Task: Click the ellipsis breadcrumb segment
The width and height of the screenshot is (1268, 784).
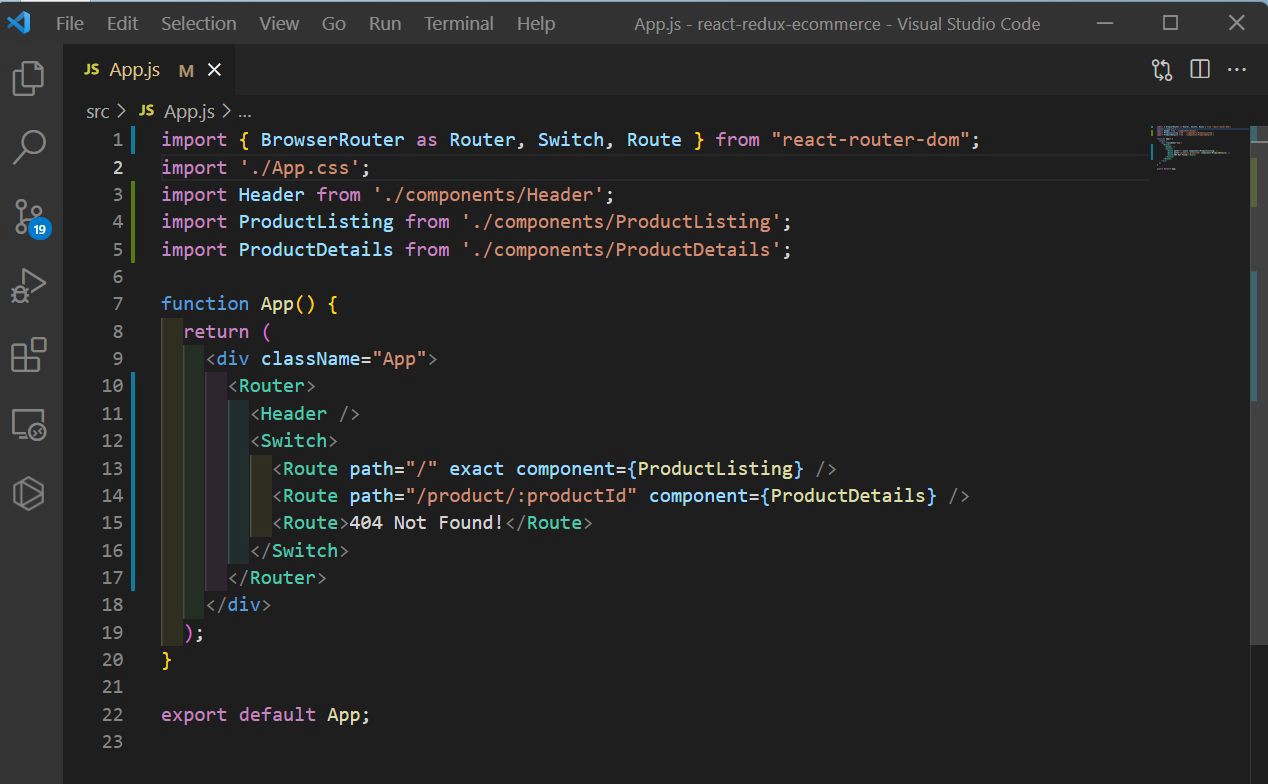Action: tap(245, 111)
